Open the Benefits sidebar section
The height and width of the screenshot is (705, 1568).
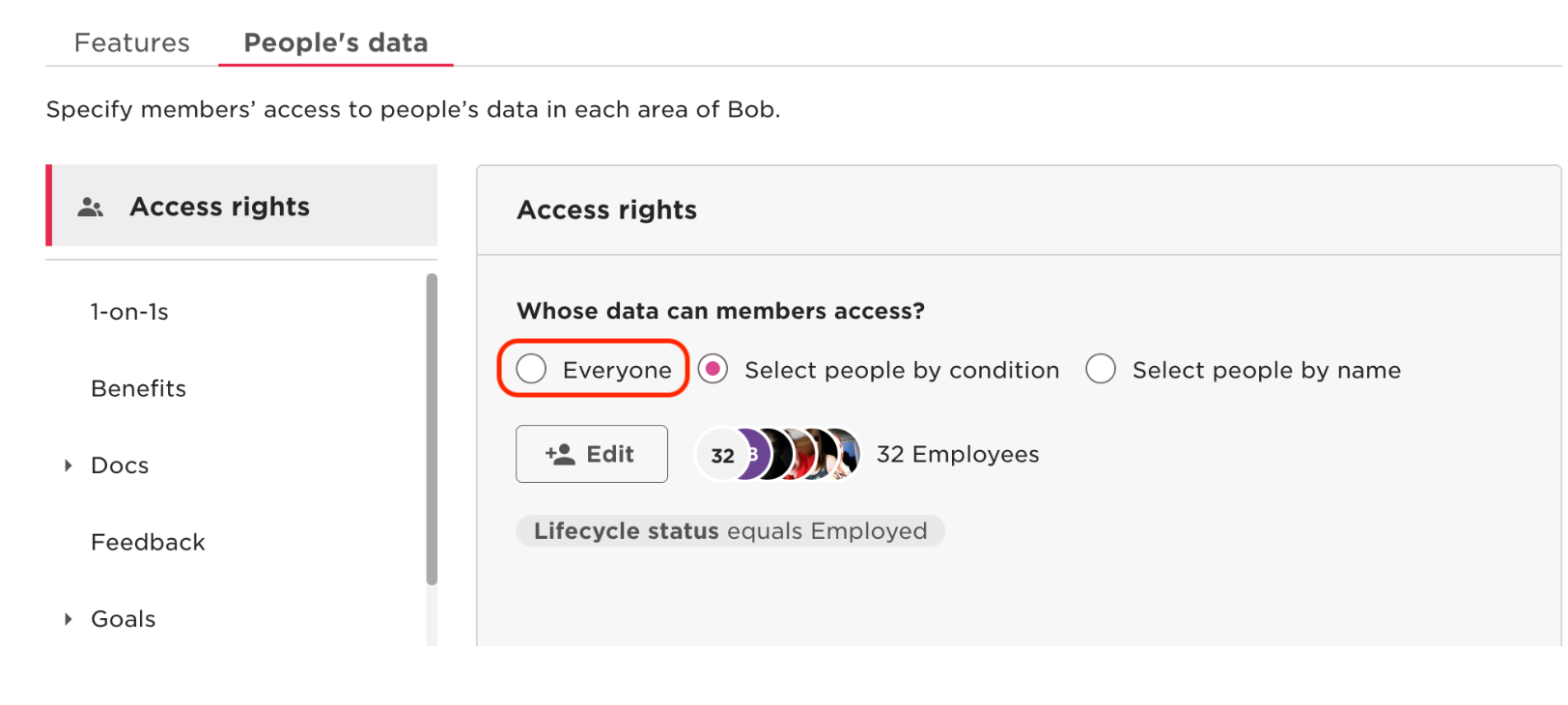[138, 388]
